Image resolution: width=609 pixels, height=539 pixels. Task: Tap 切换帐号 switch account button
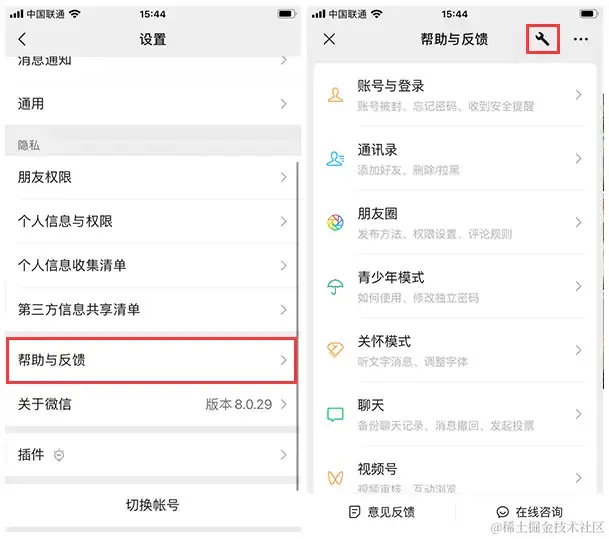pos(153,505)
